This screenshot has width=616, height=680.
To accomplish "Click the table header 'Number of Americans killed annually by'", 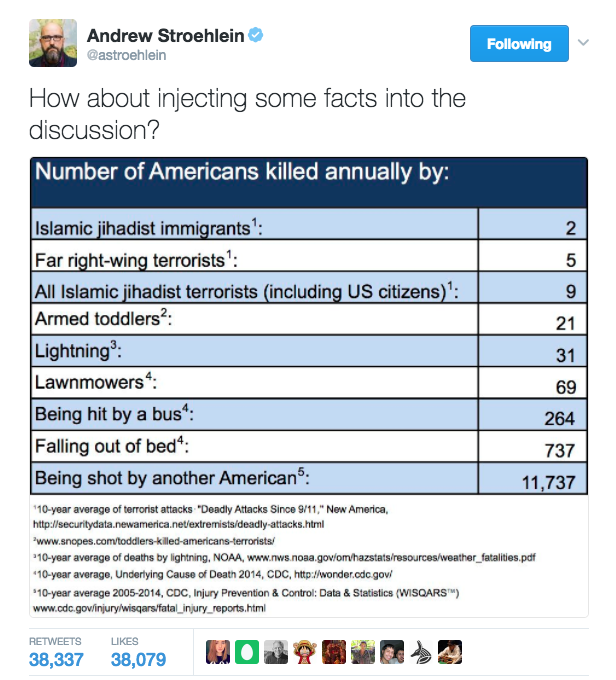I will coord(242,172).
